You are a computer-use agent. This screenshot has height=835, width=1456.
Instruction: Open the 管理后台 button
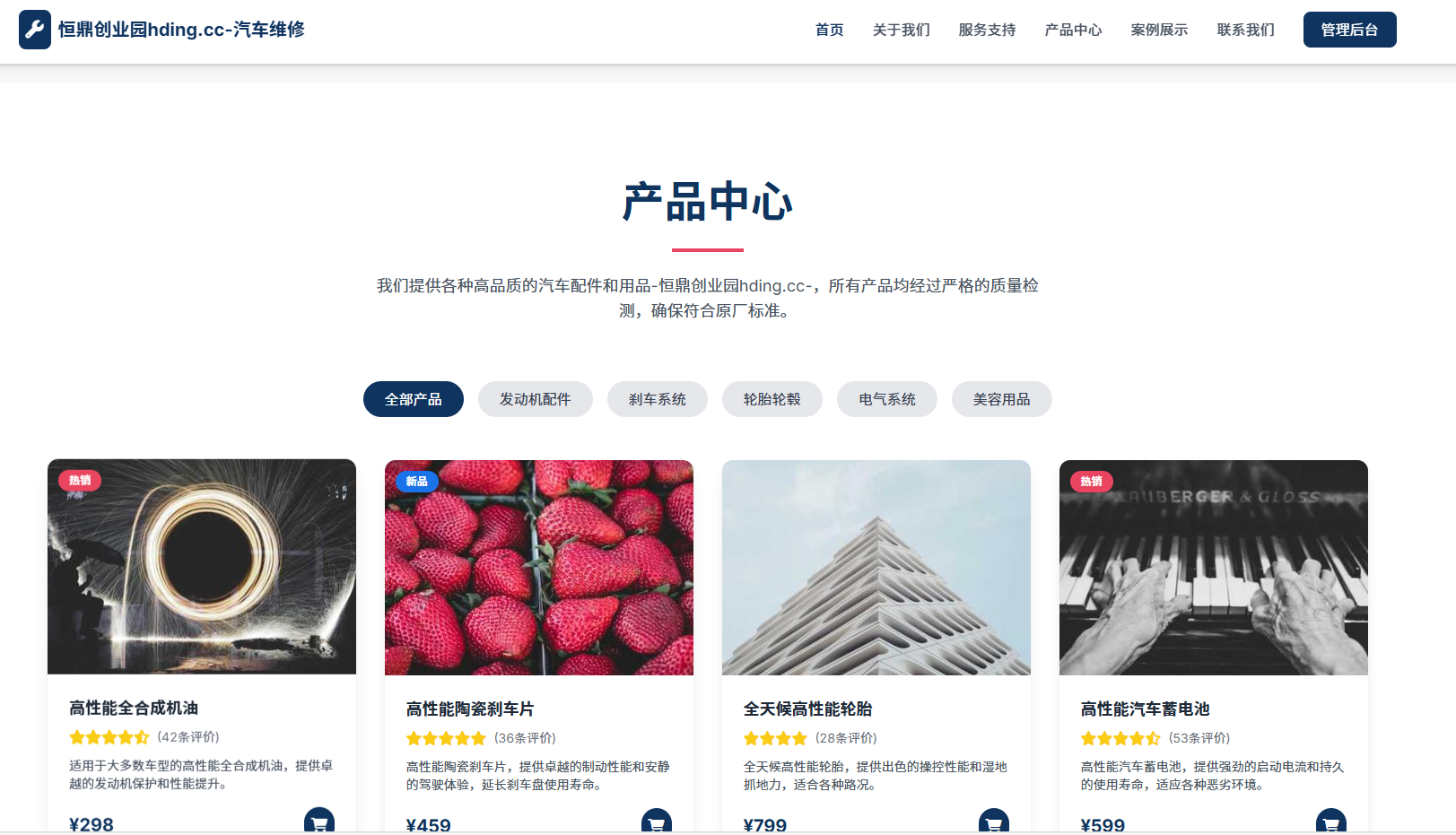click(1350, 30)
